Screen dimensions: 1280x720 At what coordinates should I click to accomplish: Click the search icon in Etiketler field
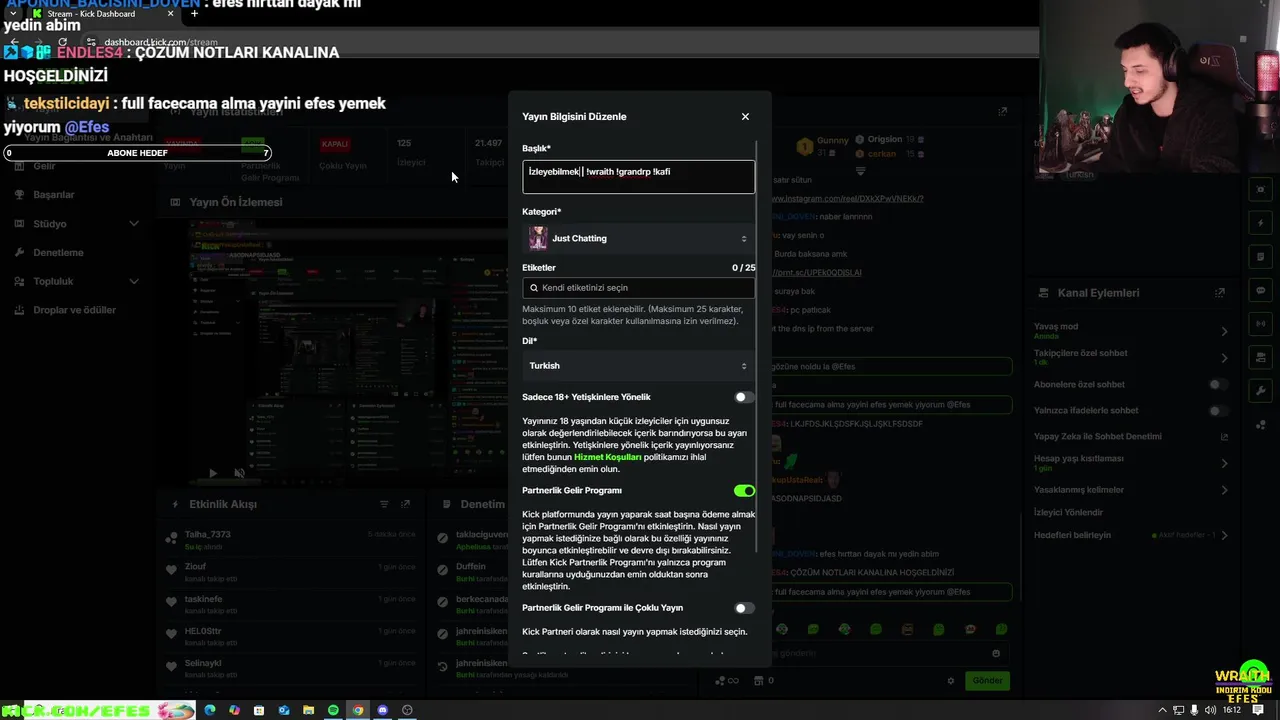[534, 288]
